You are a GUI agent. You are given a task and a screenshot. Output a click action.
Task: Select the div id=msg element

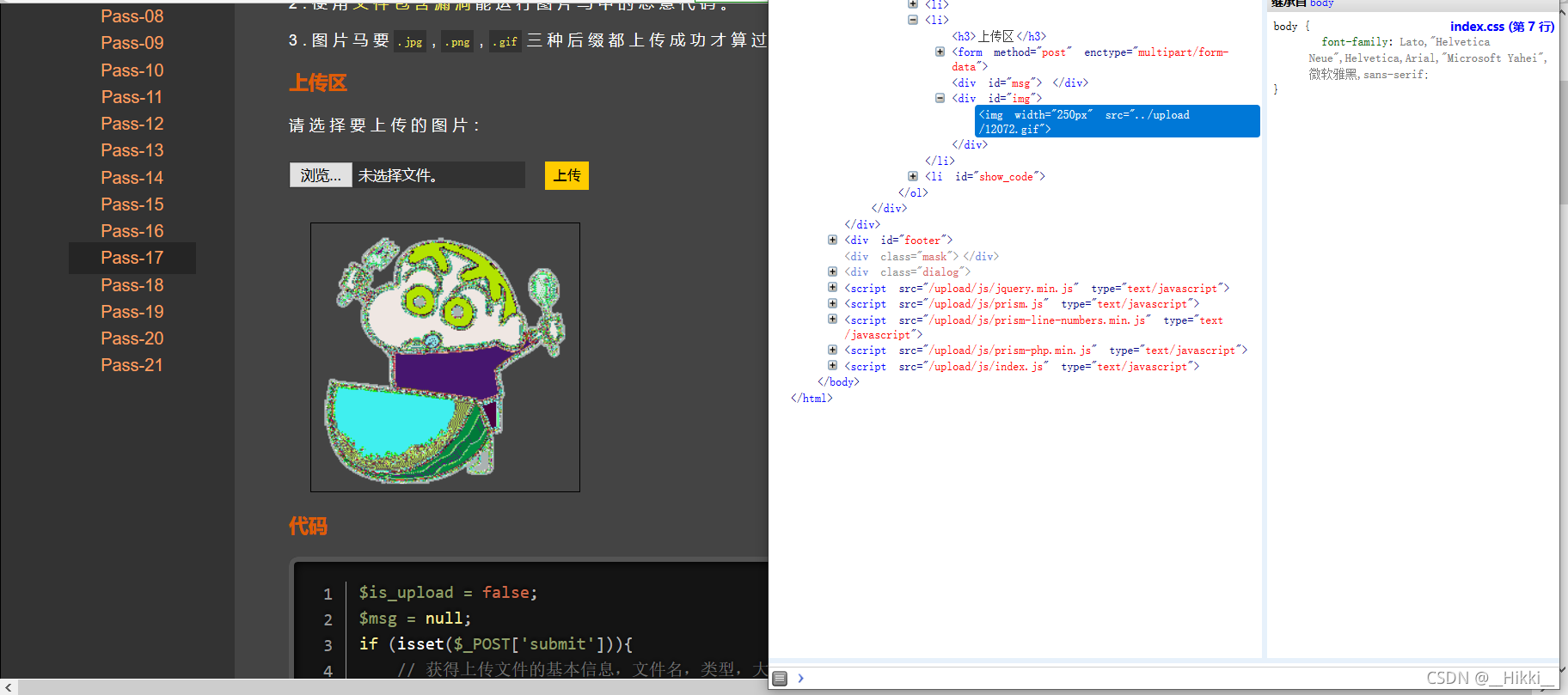(x=1020, y=82)
